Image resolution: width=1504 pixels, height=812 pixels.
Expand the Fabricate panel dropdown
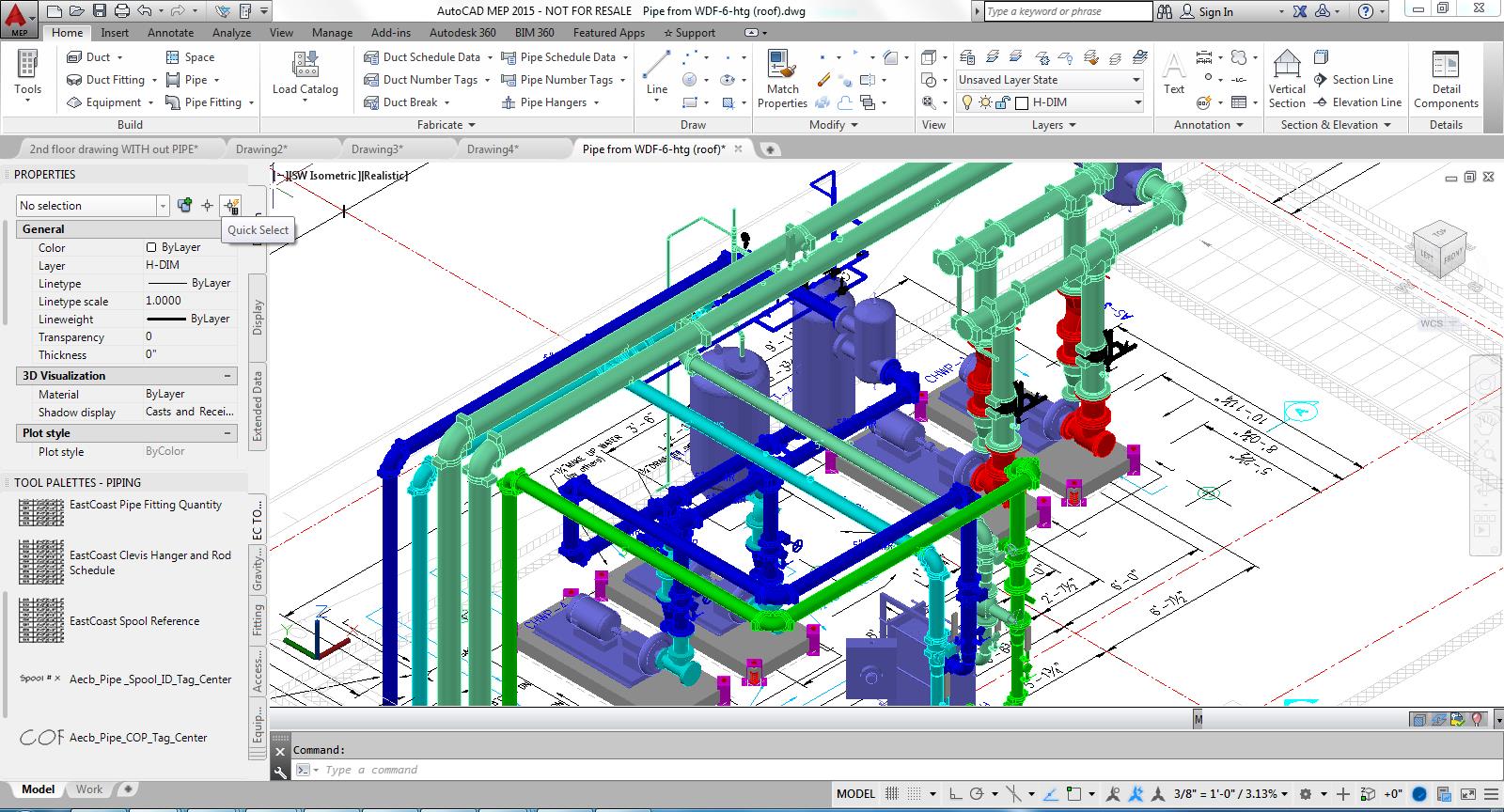point(446,125)
